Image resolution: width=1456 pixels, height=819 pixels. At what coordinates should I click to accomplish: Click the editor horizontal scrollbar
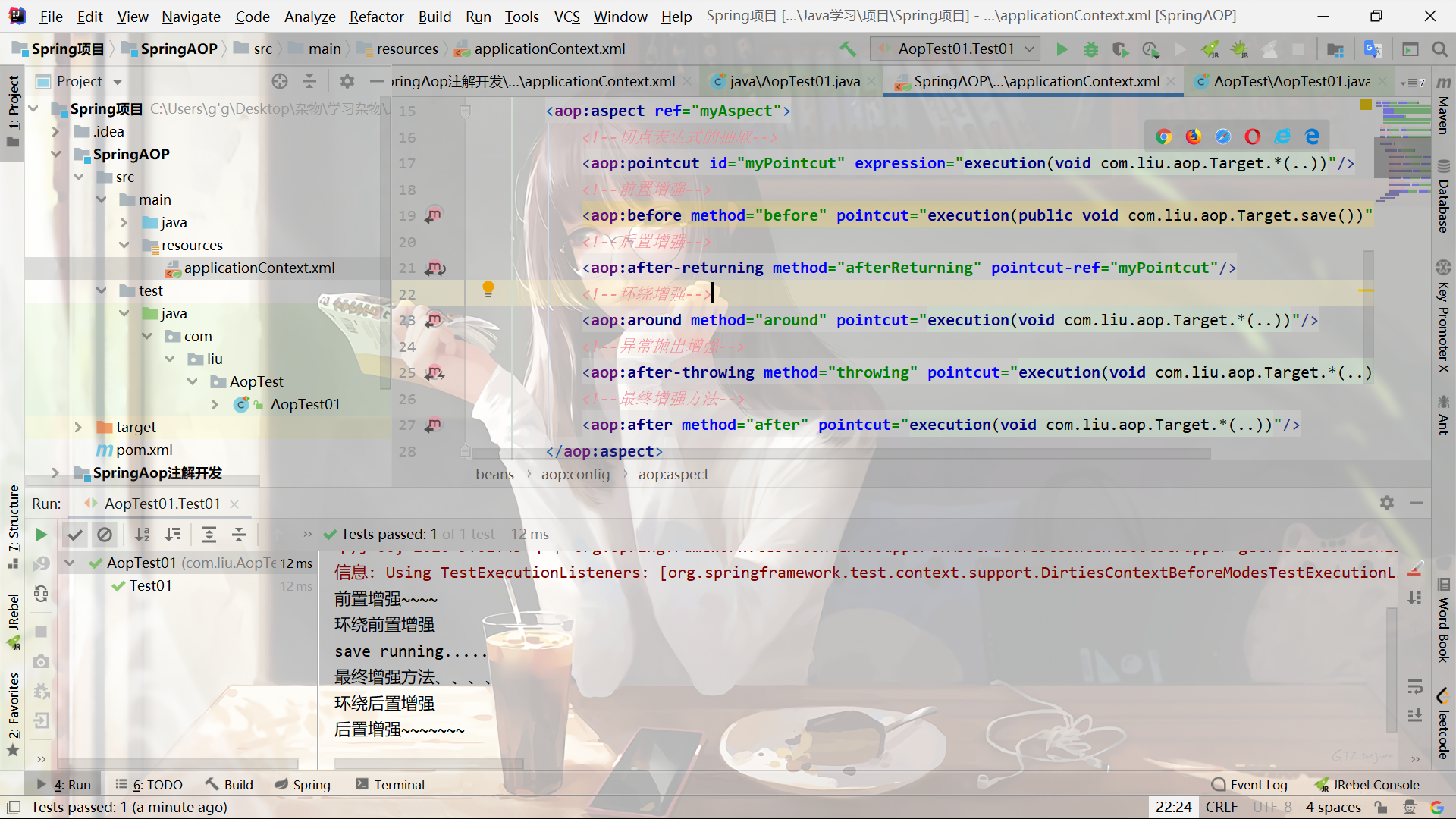point(840,453)
